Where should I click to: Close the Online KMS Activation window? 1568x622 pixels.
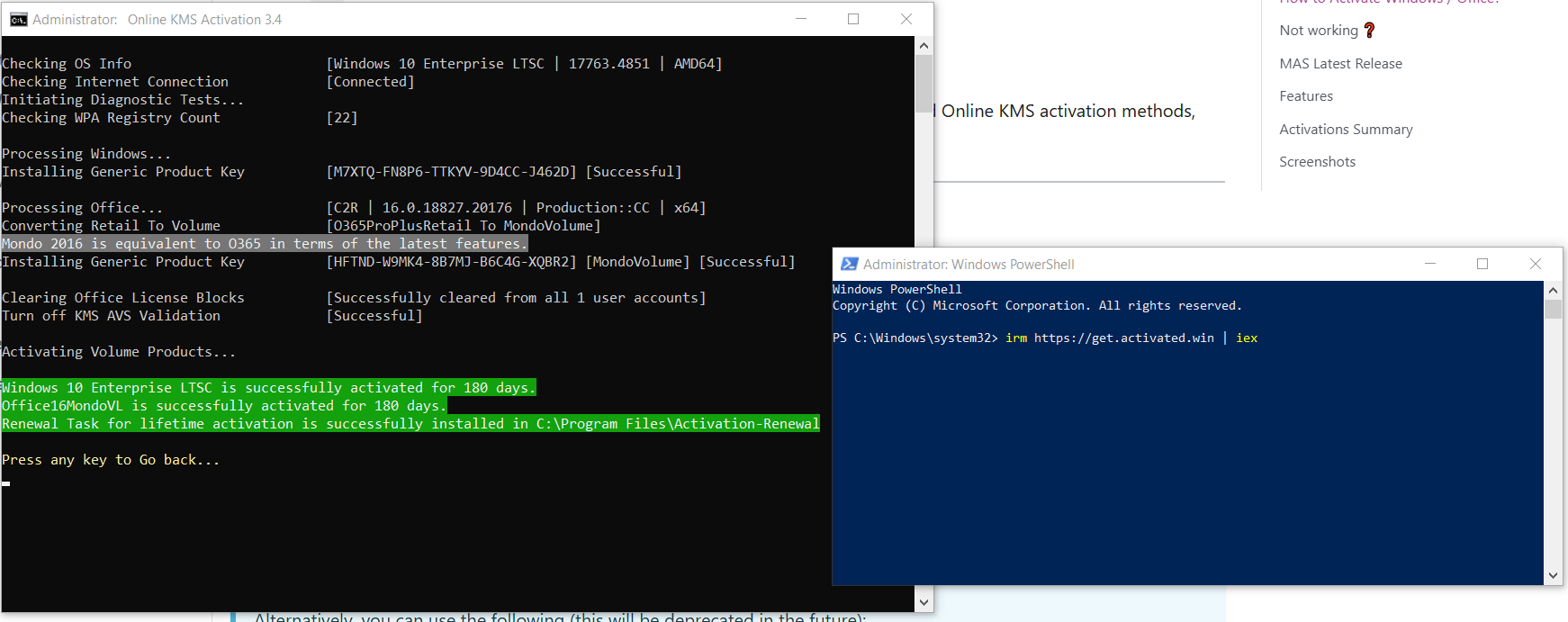[906, 19]
